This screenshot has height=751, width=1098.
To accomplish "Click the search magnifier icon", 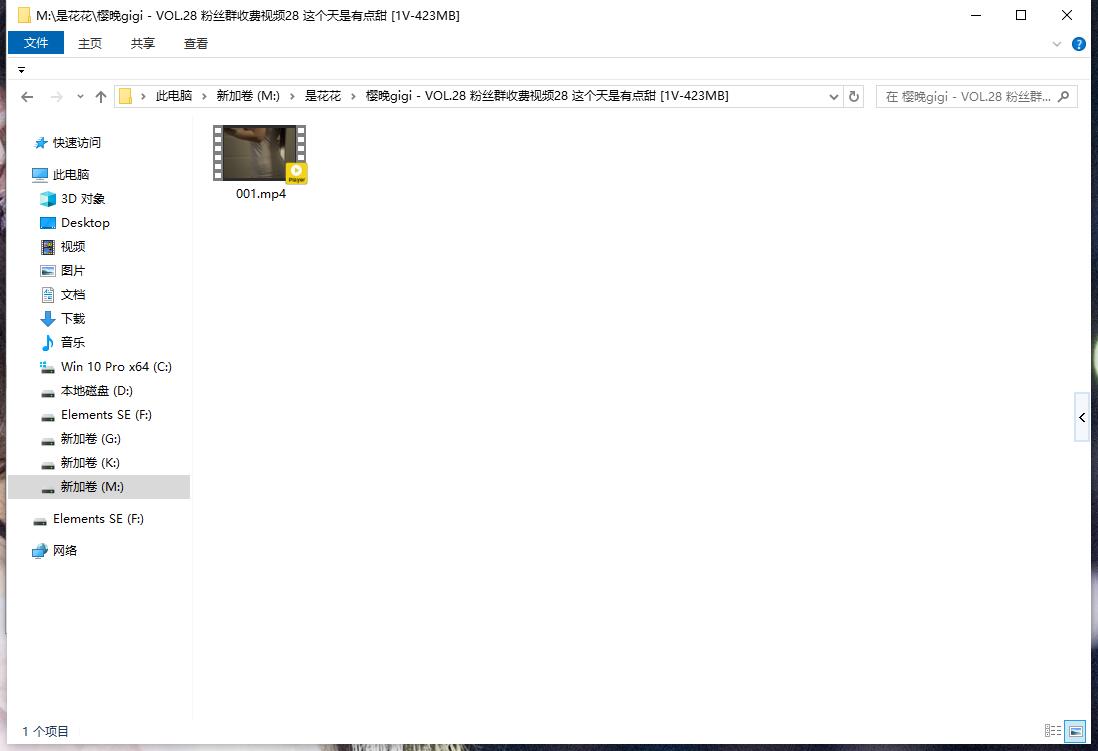I will pos(1064,97).
